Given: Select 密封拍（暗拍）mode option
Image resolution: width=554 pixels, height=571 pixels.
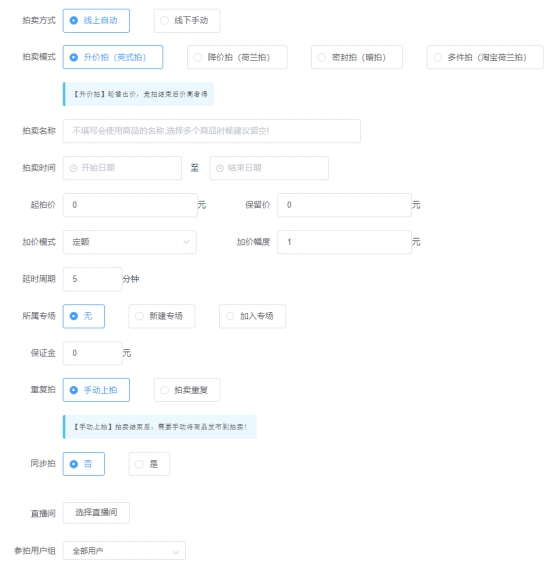Looking at the screenshot, I should pyautogui.click(x=357, y=57).
